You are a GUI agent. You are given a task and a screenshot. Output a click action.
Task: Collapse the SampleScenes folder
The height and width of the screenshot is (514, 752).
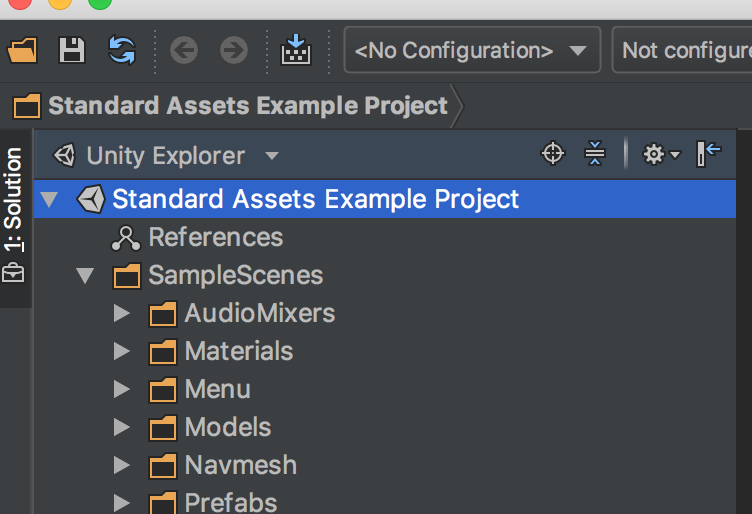pyautogui.click(x=85, y=276)
